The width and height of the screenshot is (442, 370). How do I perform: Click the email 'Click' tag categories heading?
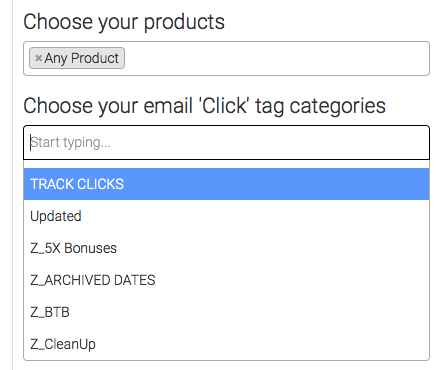point(204,106)
